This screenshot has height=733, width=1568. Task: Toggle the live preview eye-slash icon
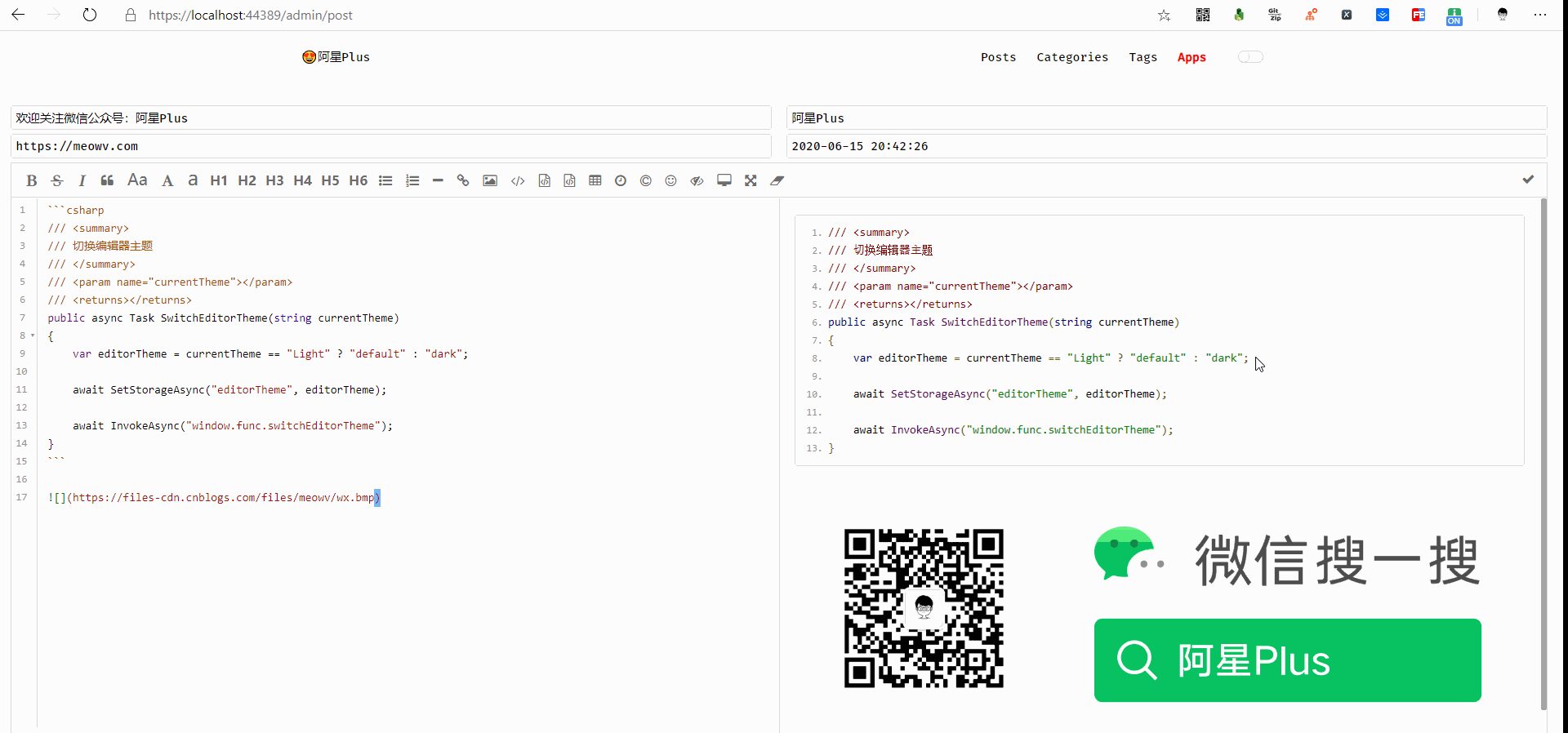pyautogui.click(x=697, y=180)
